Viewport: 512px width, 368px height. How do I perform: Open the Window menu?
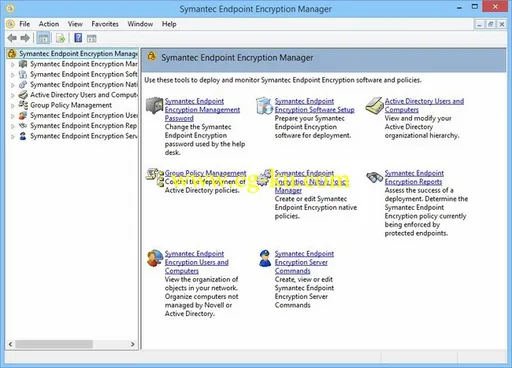pos(140,24)
